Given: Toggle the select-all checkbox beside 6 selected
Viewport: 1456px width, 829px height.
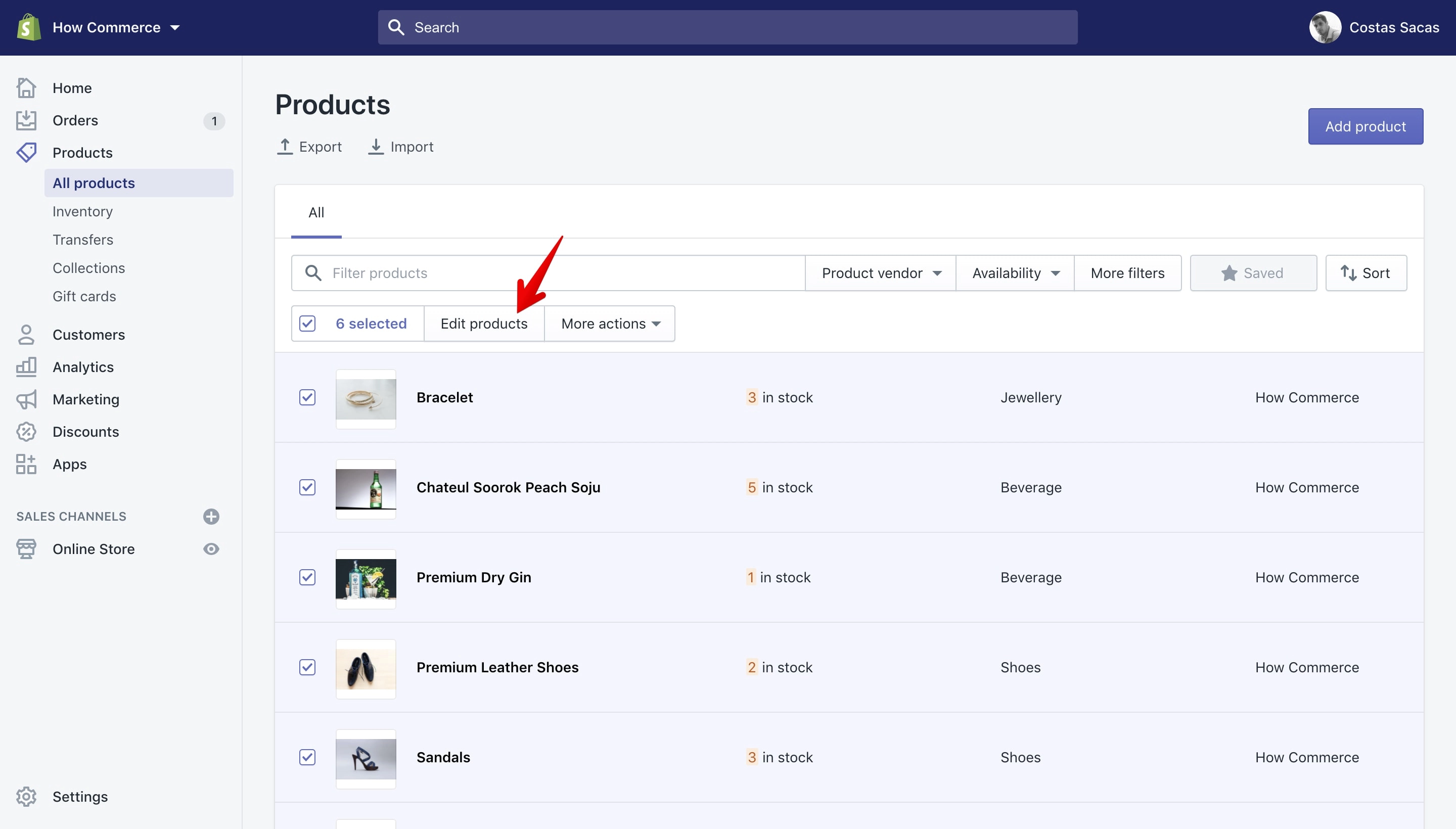Looking at the screenshot, I should point(307,324).
